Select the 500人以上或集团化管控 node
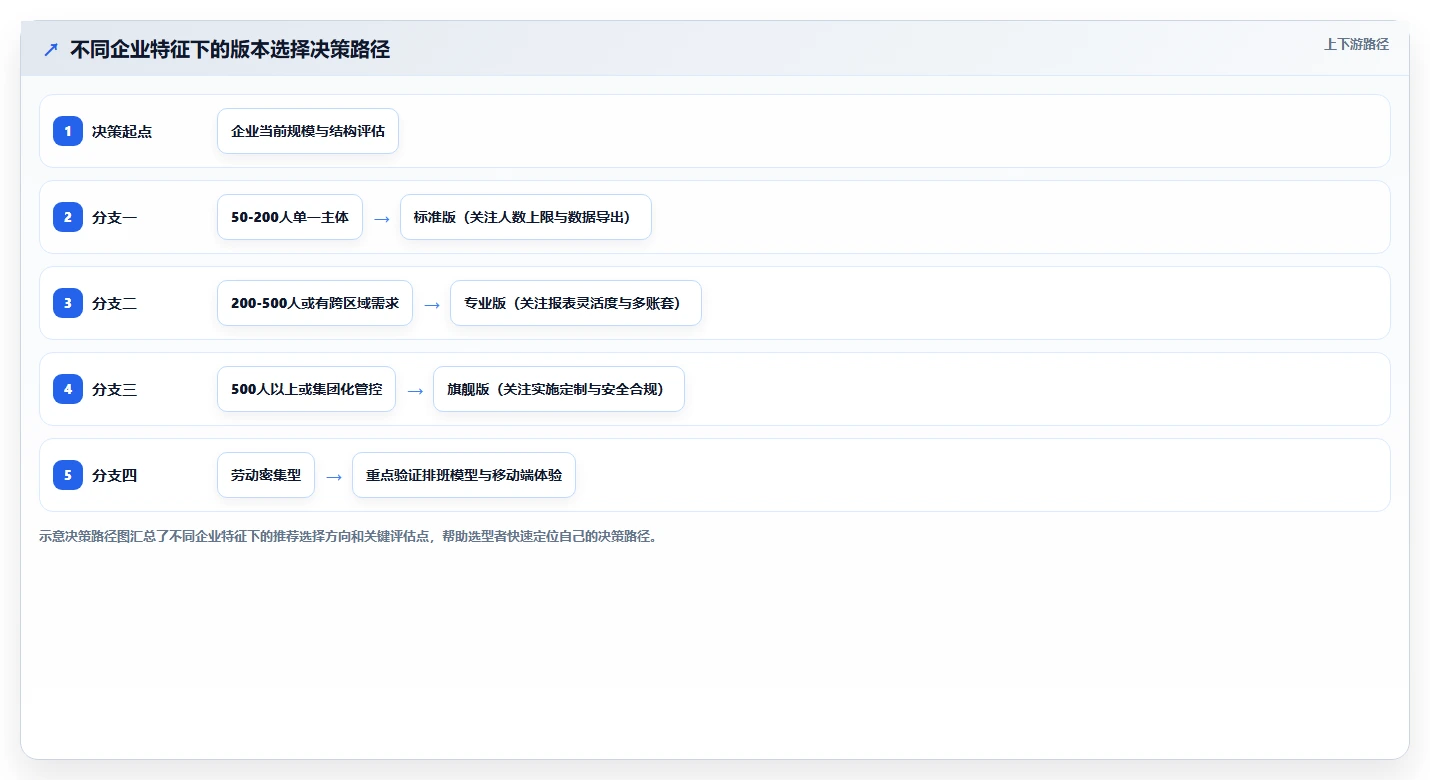The width and height of the screenshot is (1430, 780). pyautogui.click(x=306, y=389)
